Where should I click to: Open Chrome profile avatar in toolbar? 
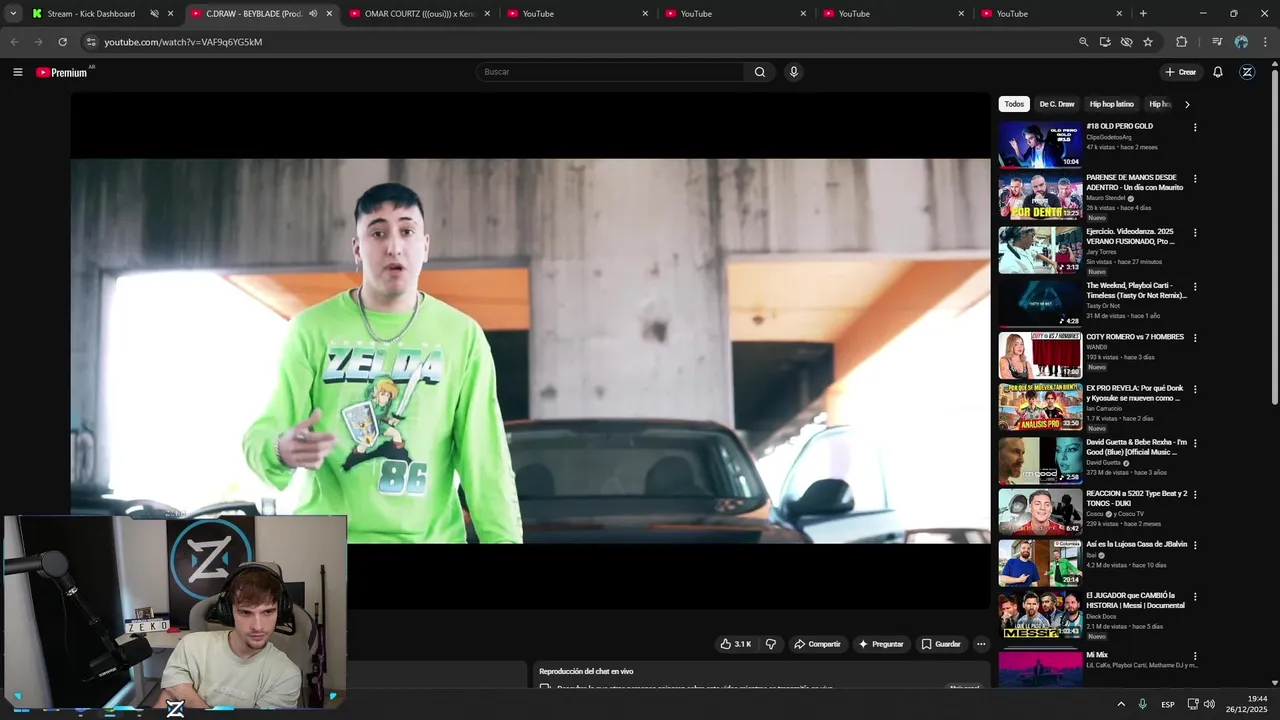point(1241,42)
